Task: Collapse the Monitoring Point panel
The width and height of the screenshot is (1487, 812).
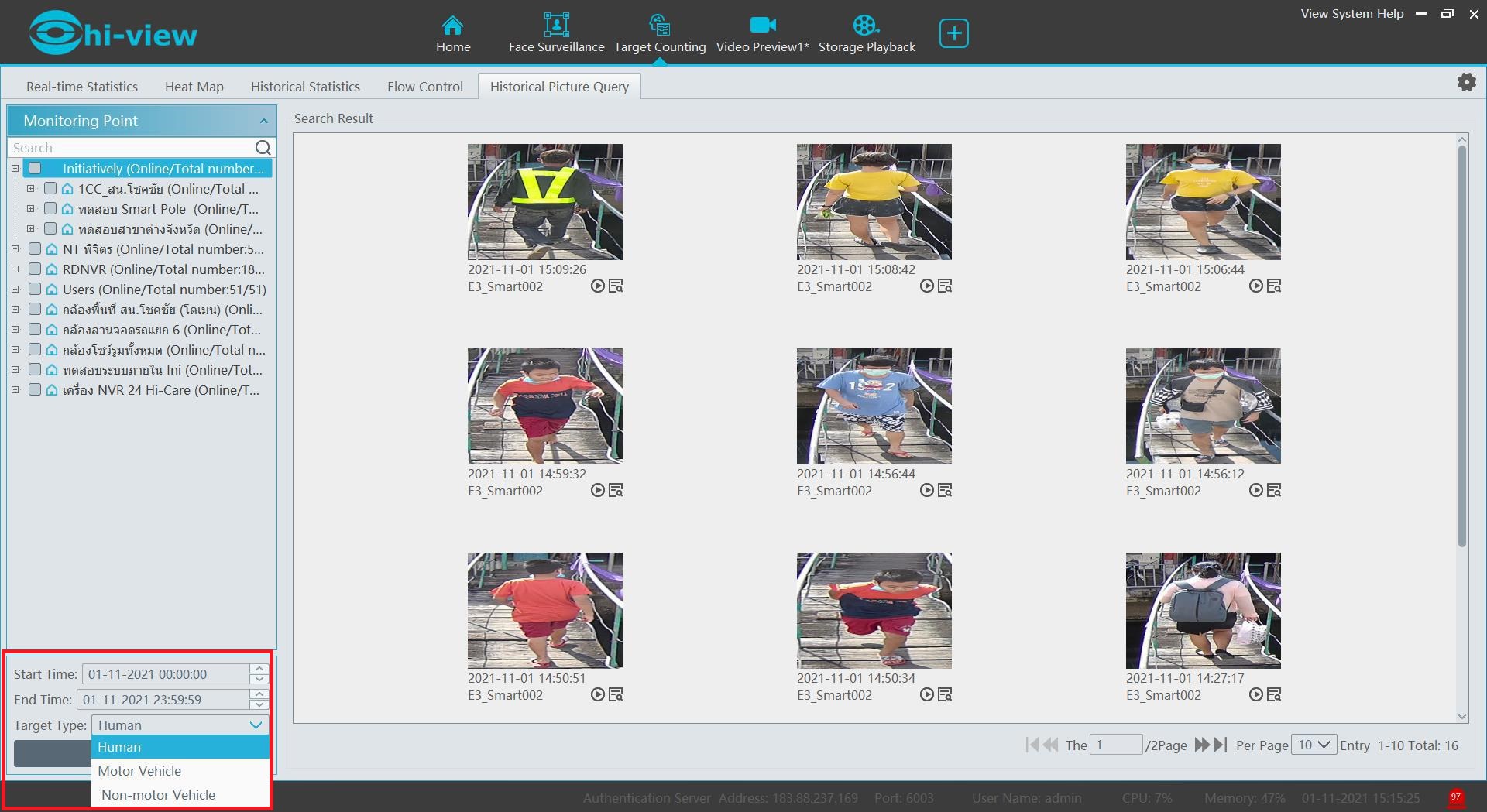Action: (x=263, y=122)
